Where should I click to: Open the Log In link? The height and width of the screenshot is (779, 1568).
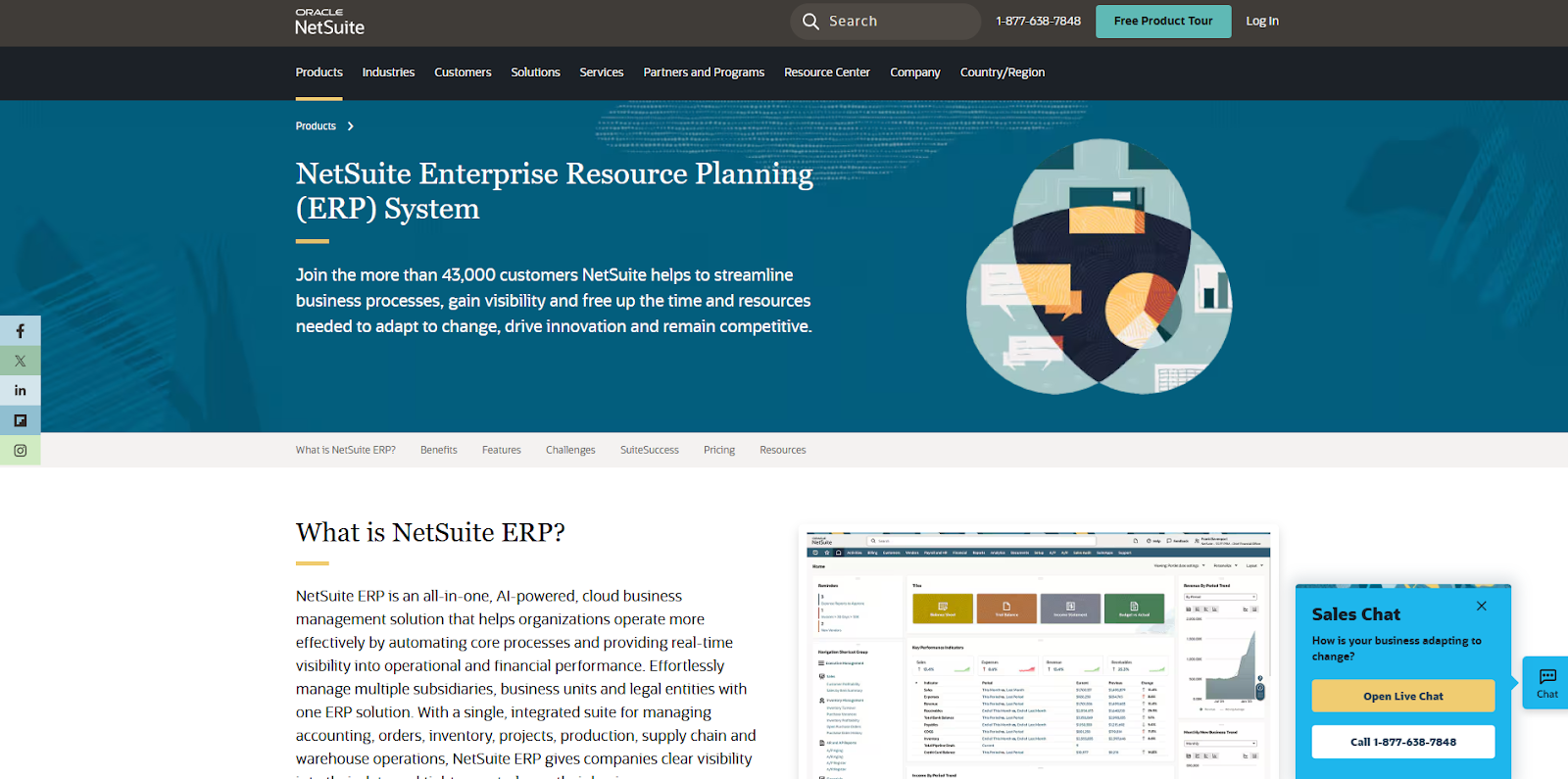coord(1262,22)
